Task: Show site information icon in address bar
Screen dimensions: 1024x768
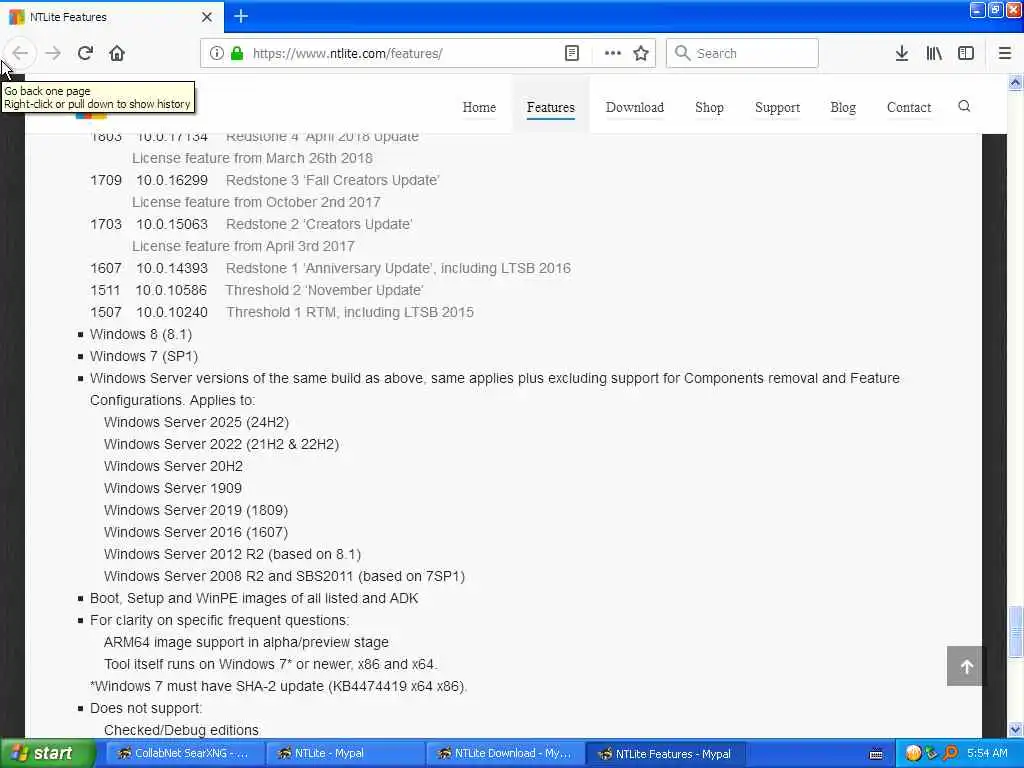Action: coord(216,53)
